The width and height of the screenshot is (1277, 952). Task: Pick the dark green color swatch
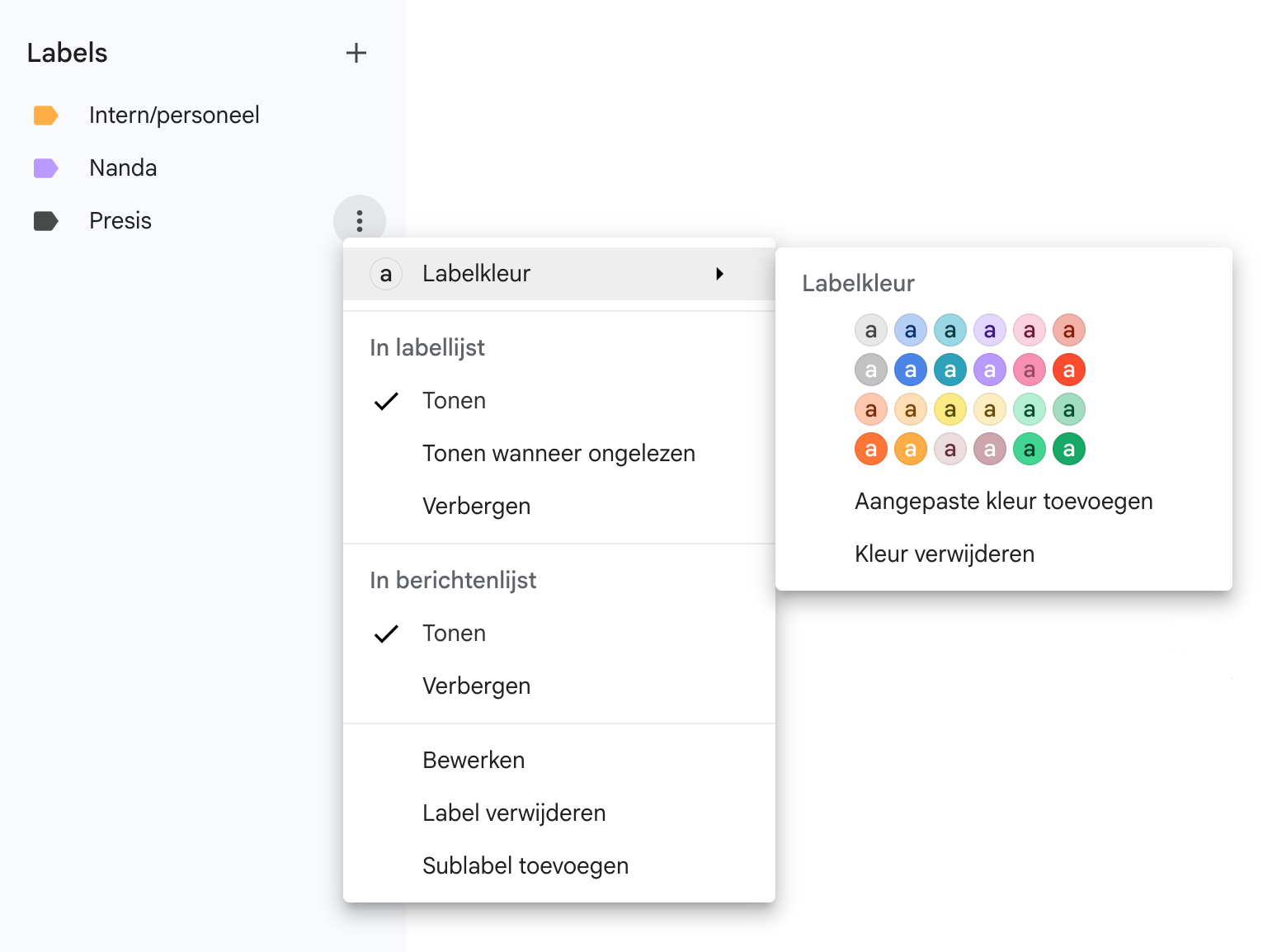[1069, 449]
